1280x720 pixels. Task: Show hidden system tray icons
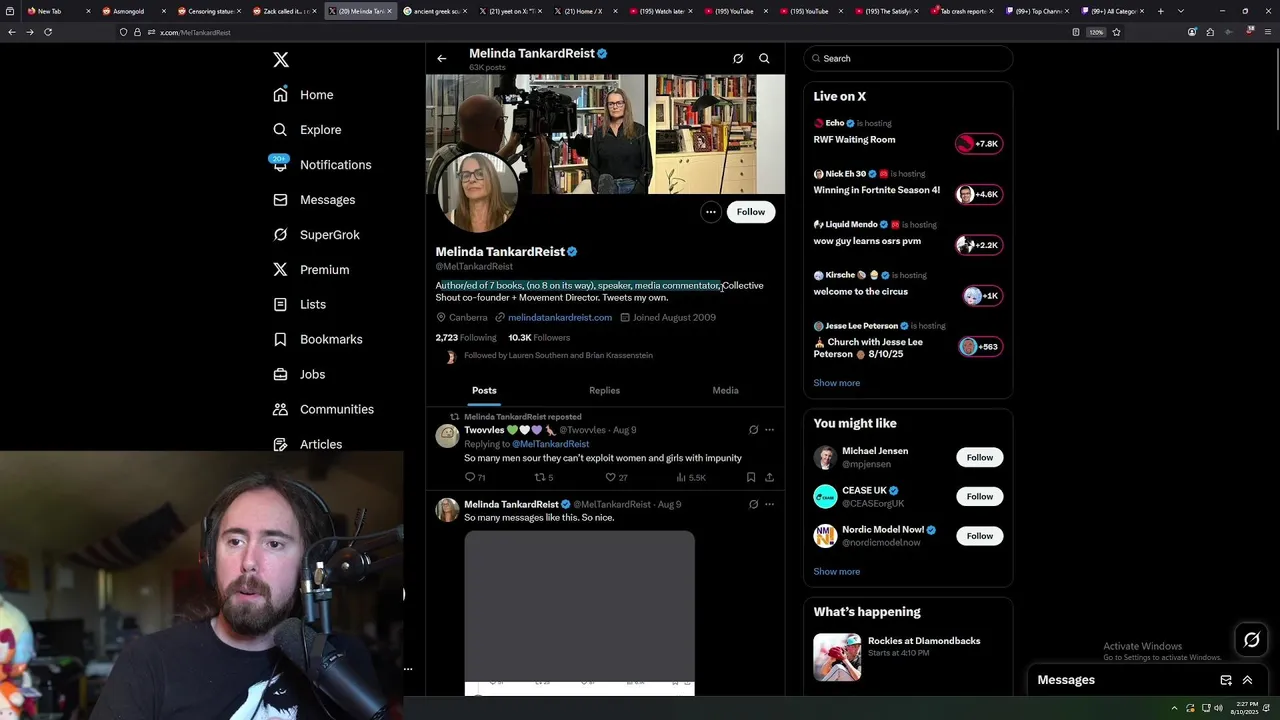1175,708
